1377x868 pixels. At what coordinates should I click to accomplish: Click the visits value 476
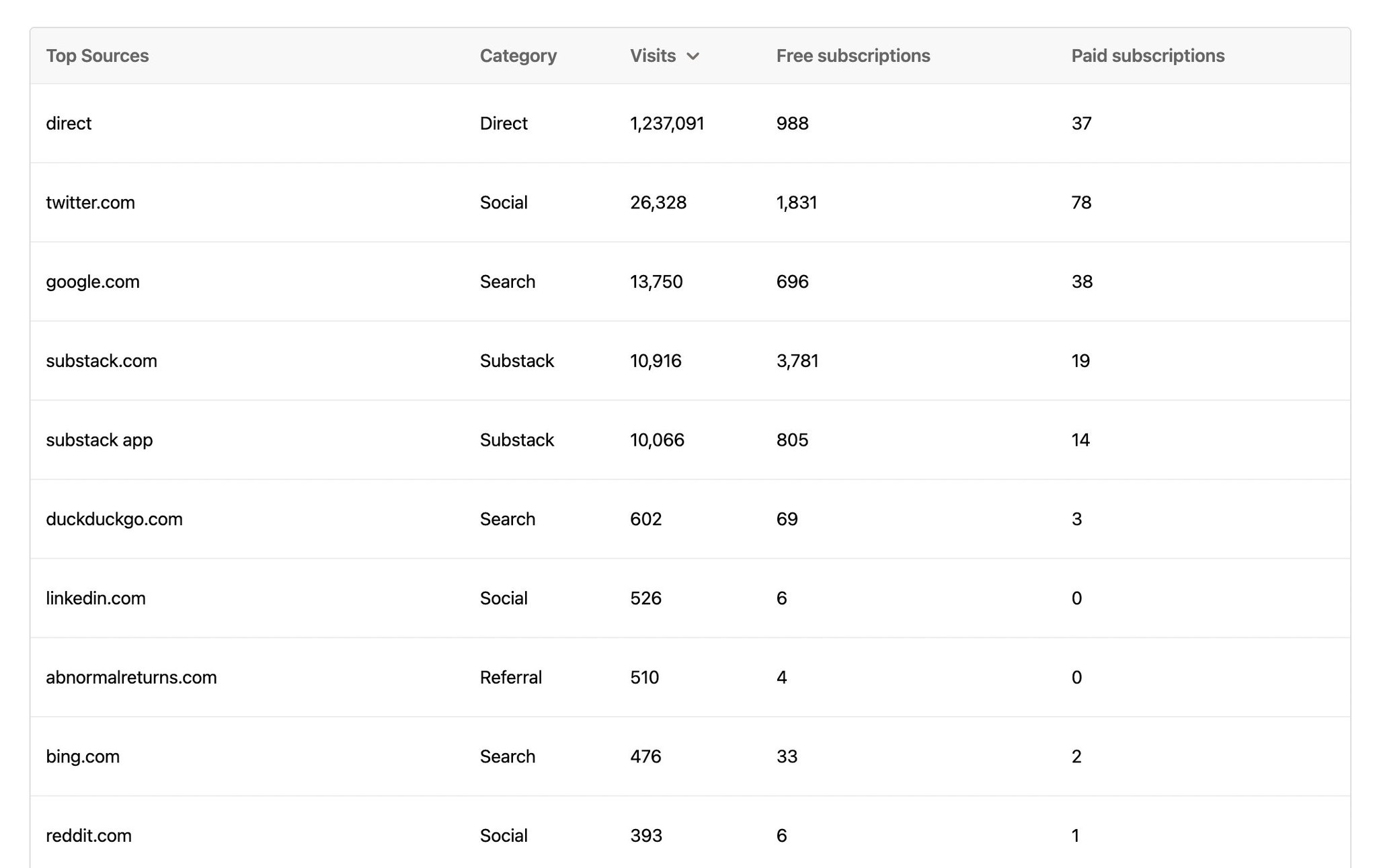click(645, 757)
